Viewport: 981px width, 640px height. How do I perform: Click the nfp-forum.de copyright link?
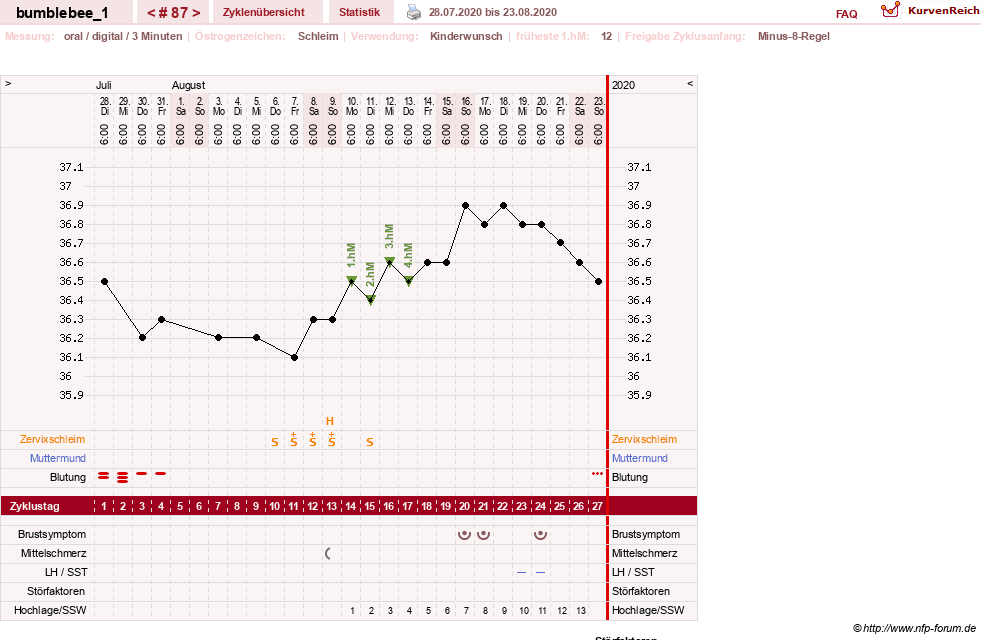(x=915, y=628)
